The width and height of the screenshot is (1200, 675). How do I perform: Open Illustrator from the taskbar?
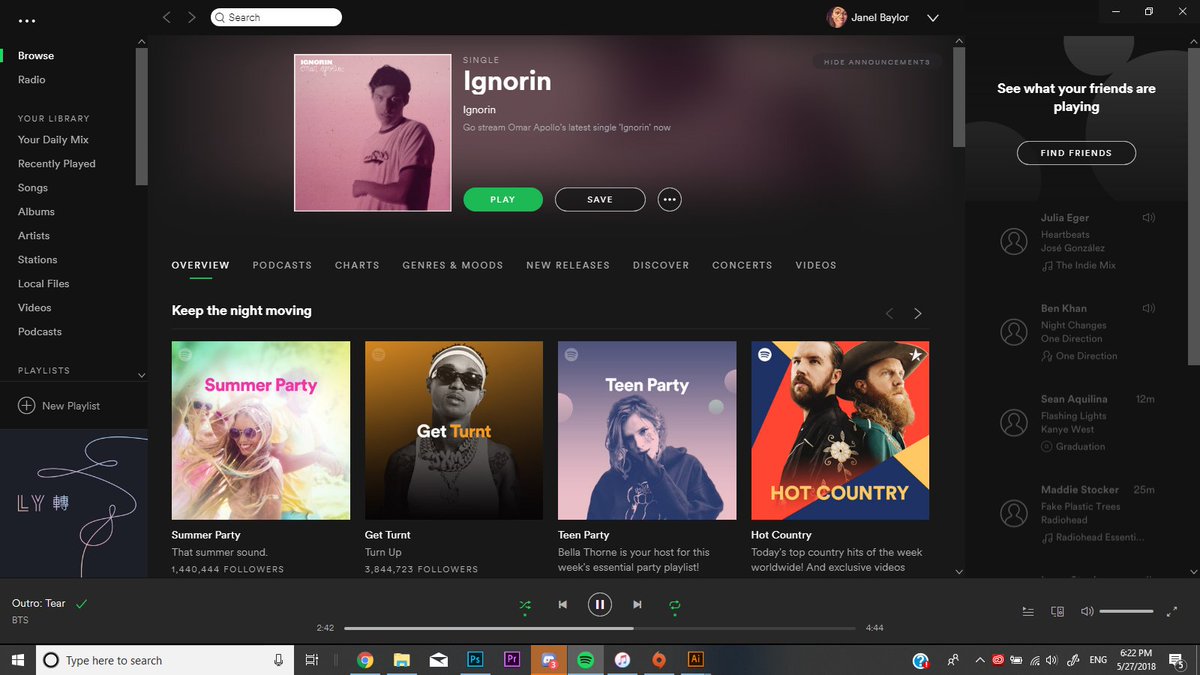(x=696, y=660)
